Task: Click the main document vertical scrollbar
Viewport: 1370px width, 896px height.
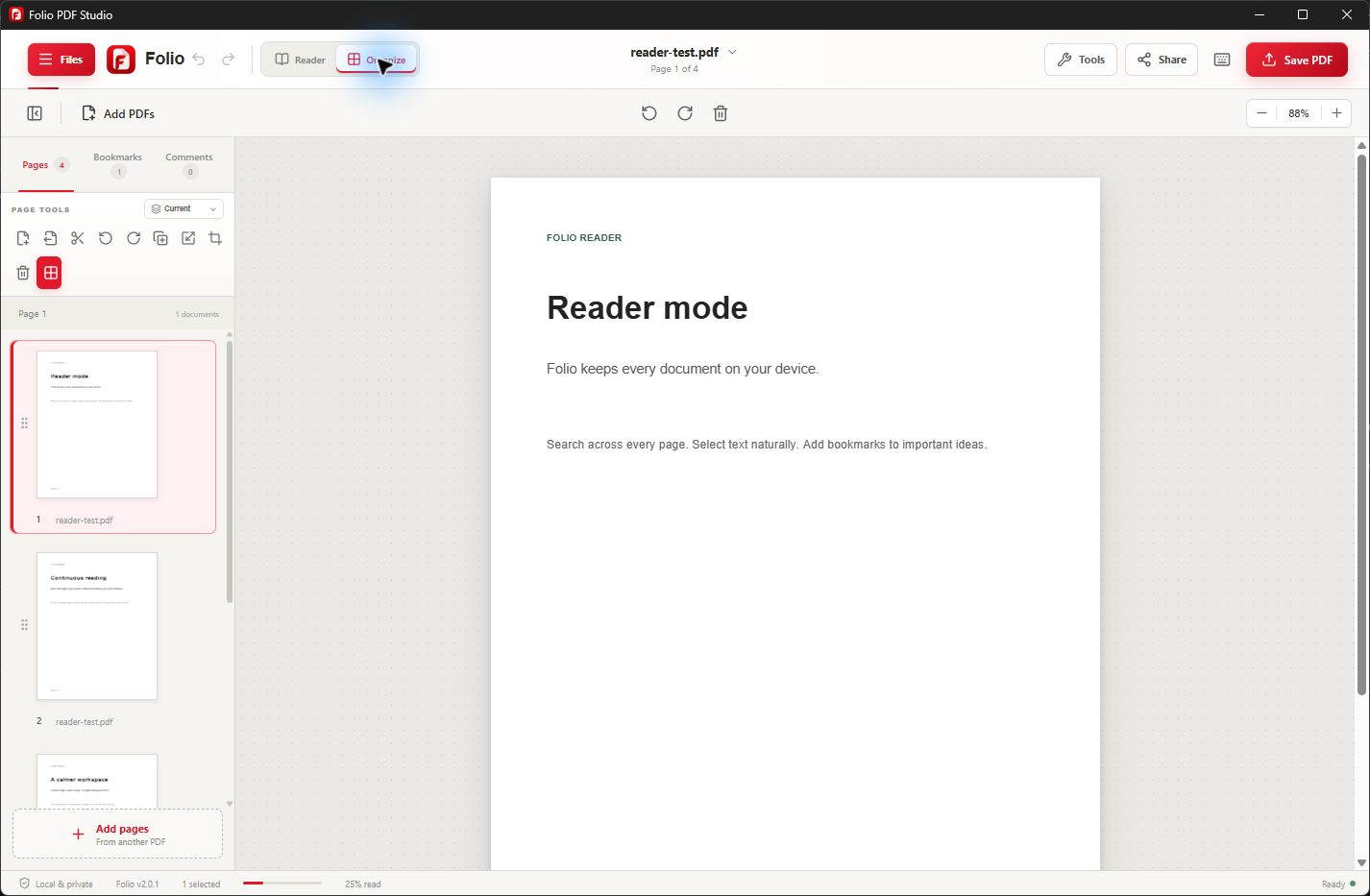Action: click(x=1361, y=424)
